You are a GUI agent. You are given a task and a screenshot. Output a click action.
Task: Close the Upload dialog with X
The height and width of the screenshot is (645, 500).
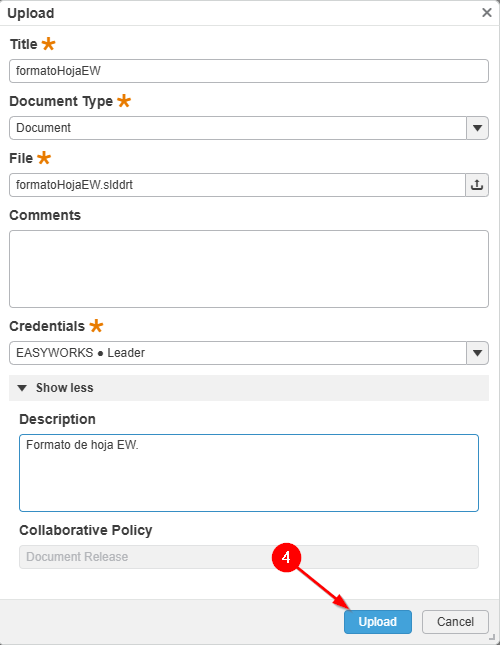(487, 13)
